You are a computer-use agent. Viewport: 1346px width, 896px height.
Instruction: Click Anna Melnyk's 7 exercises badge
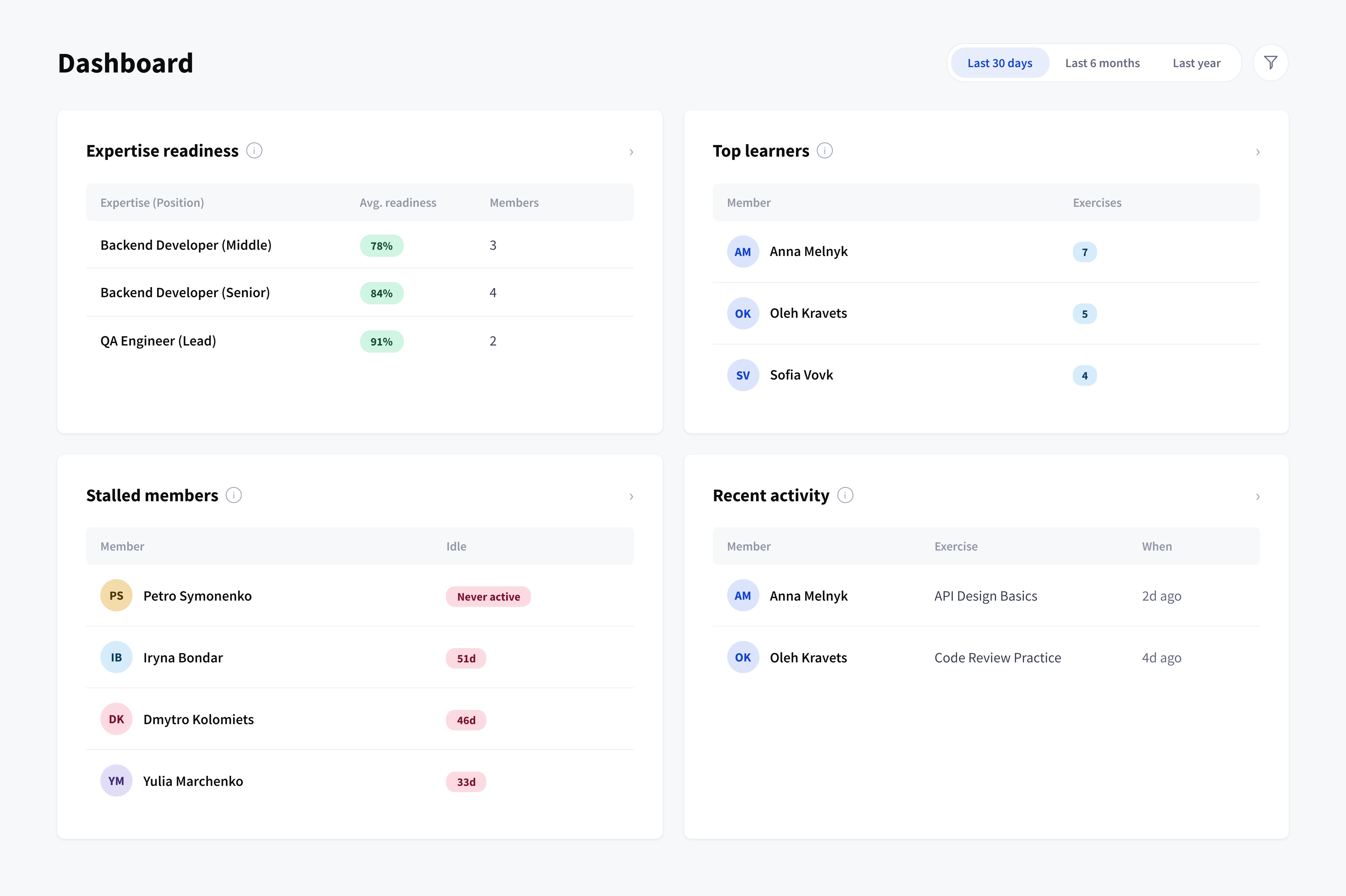[x=1084, y=252]
